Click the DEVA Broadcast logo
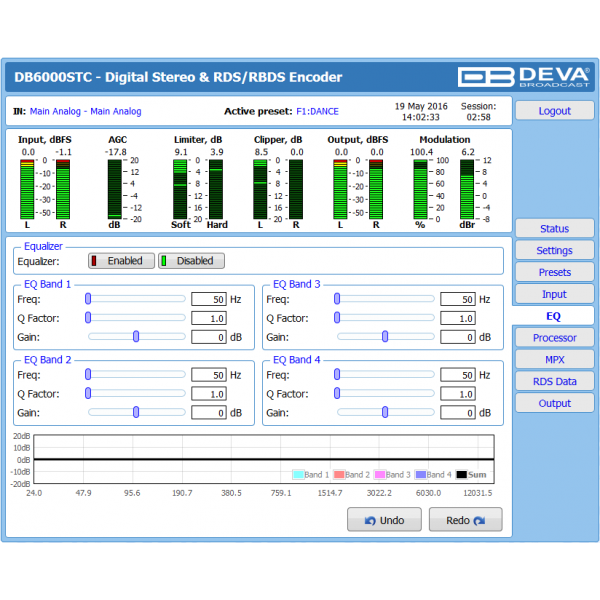The width and height of the screenshot is (600, 600). [x=523, y=77]
